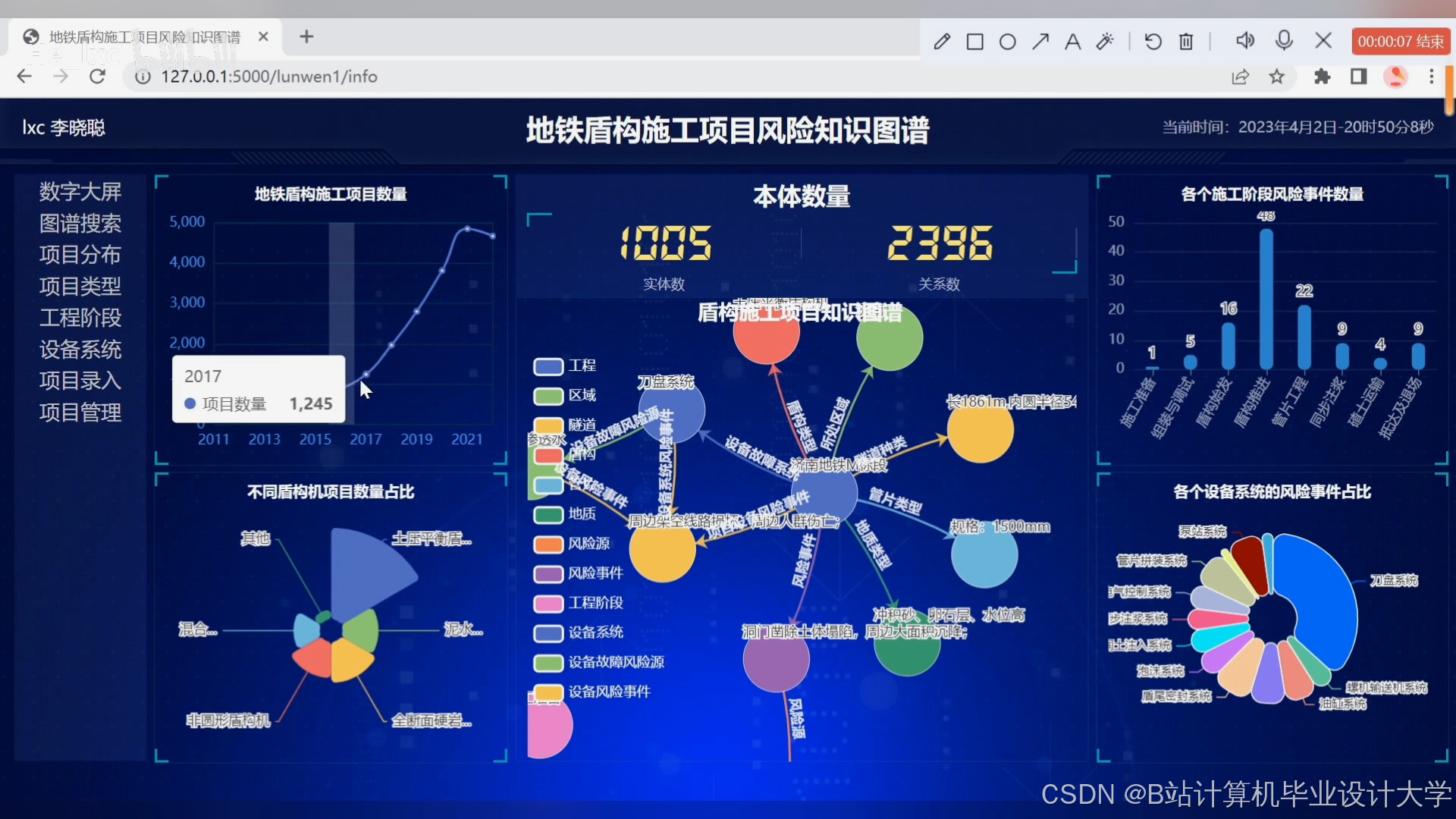Image resolution: width=1456 pixels, height=819 pixels.
Task: Go to 项目管理 sidebar entry
Action: pyautogui.click(x=80, y=413)
